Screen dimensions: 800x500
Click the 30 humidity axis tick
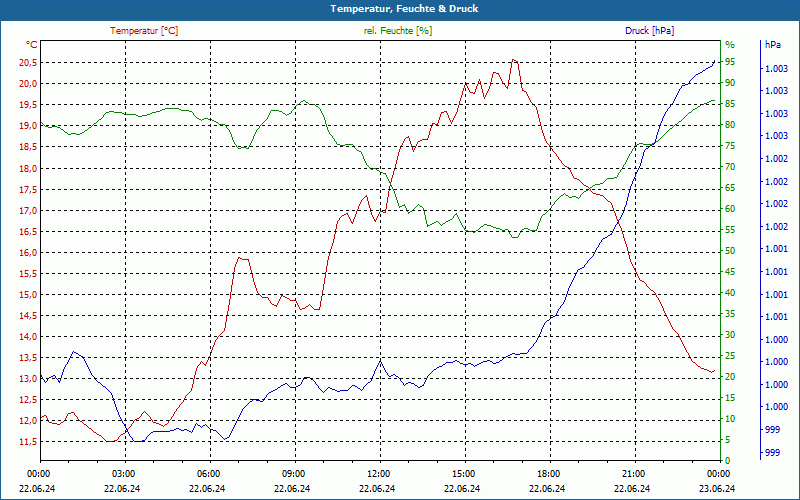(730, 335)
